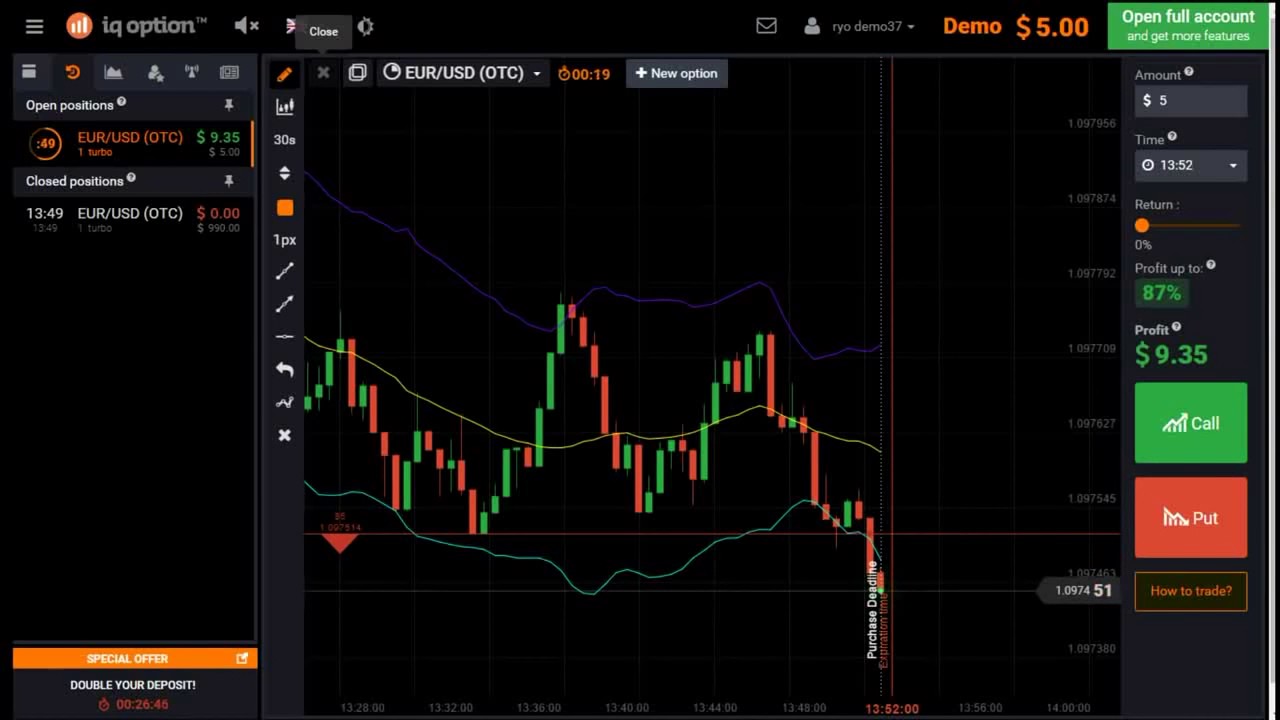Click the 00:19 orange timer
1280x720 pixels.
(584, 74)
